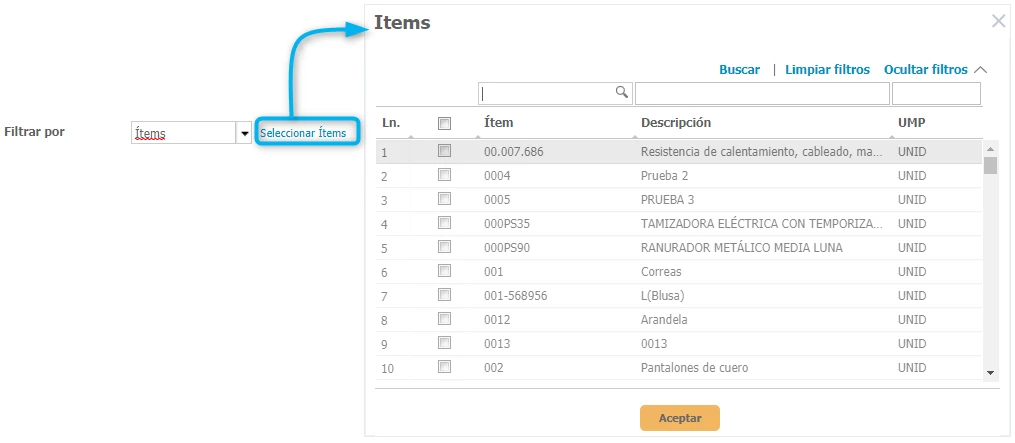This screenshot has height=443, width=1015.
Task: Click the scrollbar down arrow
Action: point(990,372)
